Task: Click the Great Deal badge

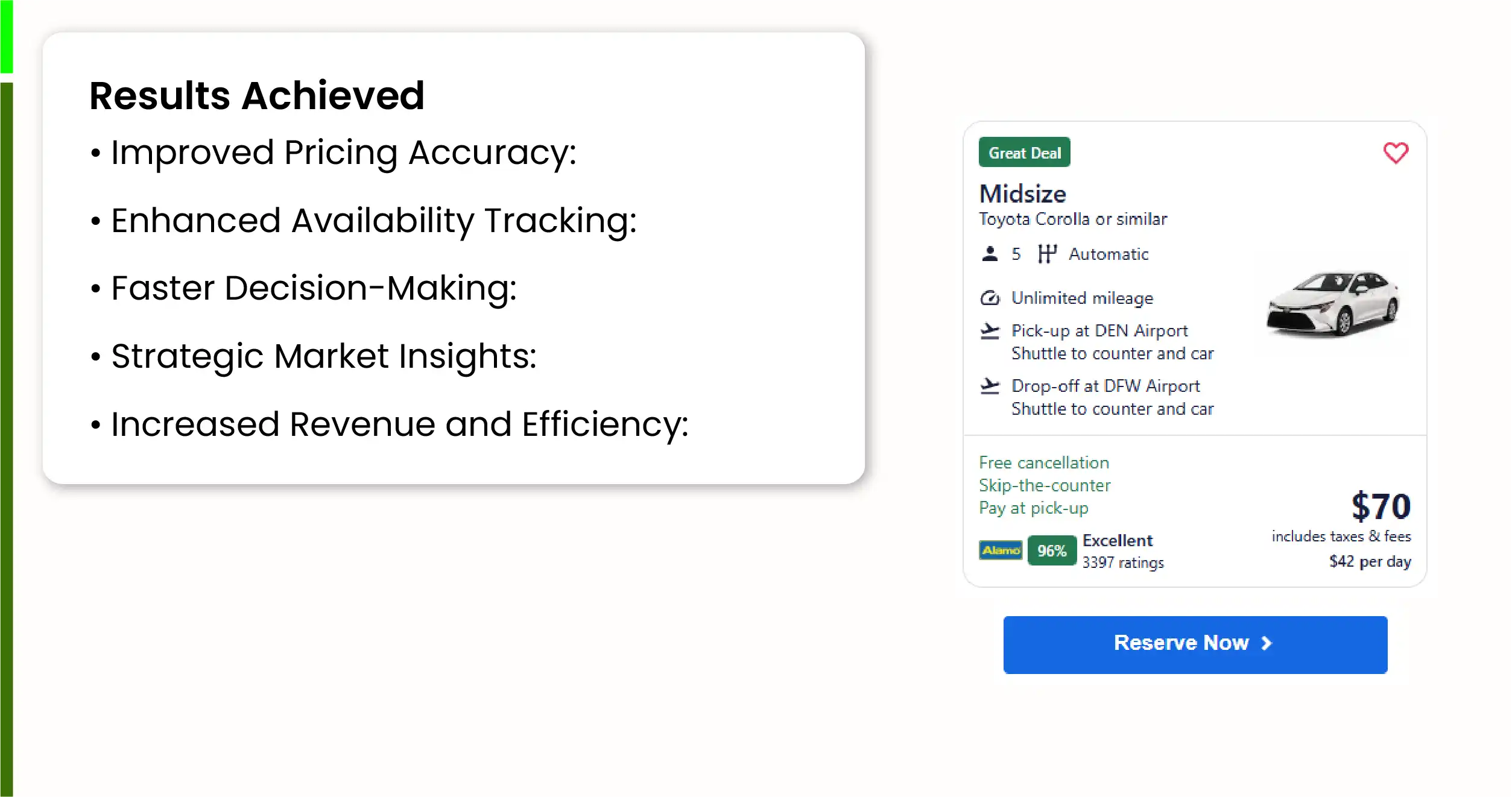Action: [1024, 153]
